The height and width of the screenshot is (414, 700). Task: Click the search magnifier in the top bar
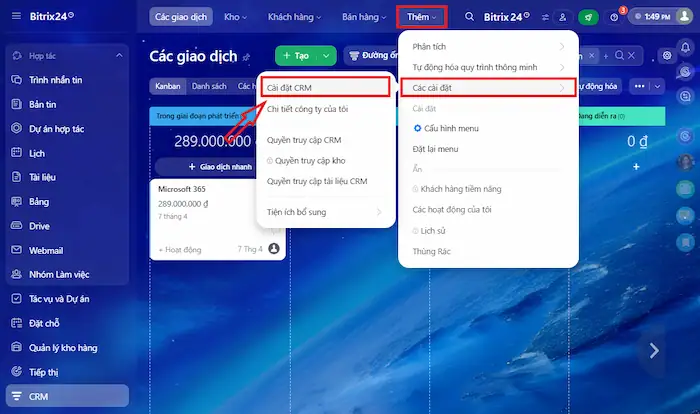469,17
